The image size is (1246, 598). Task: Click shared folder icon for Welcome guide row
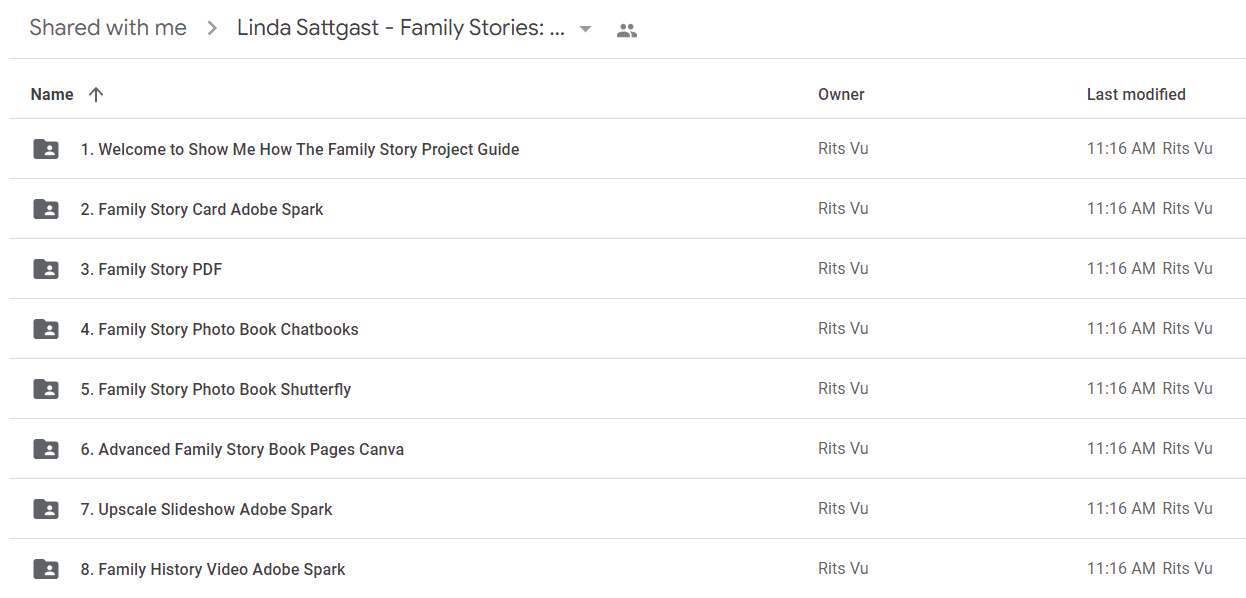click(46, 149)
